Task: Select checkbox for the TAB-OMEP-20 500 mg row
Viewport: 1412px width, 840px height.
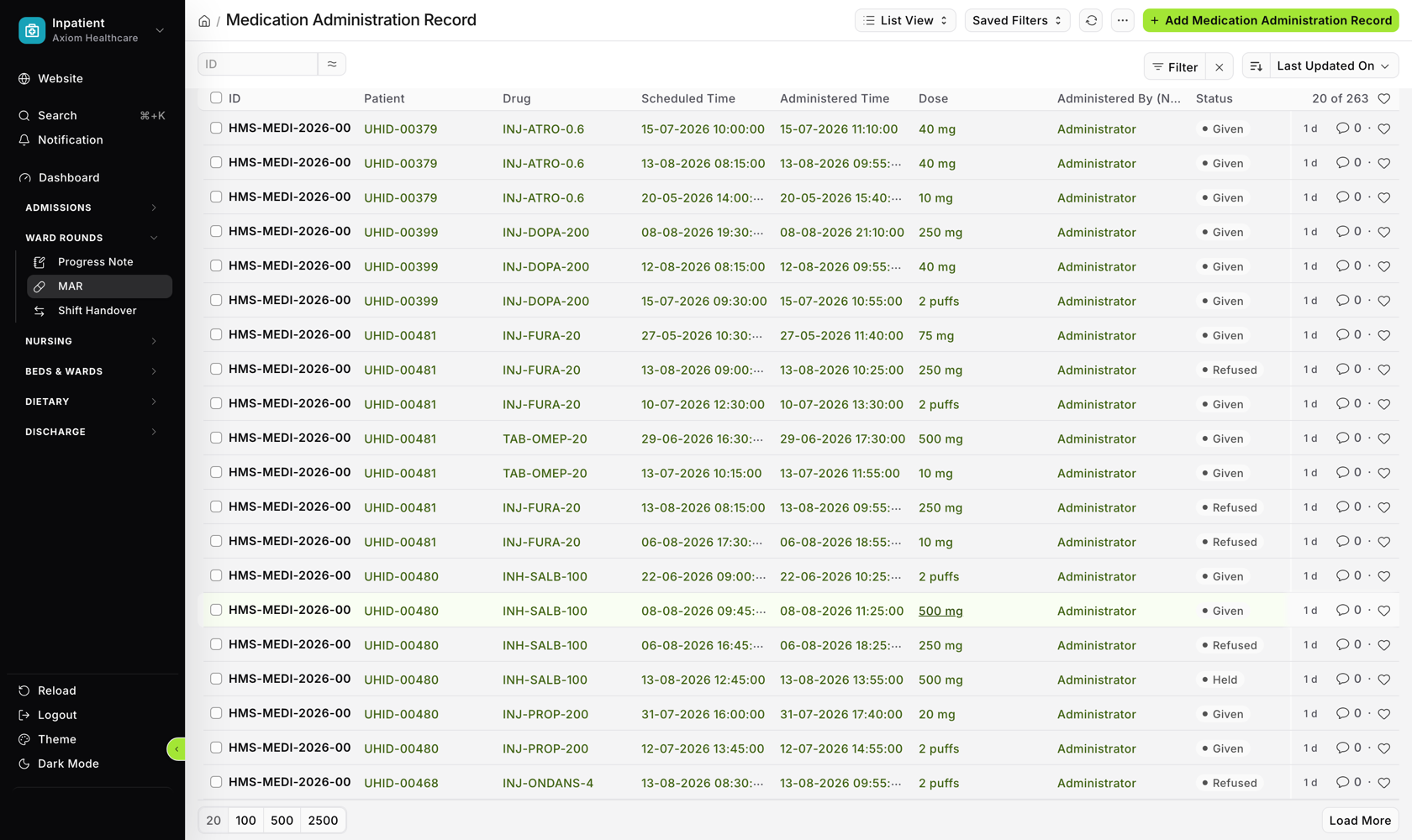Action: pyautogui.click(x=216, y=438)
